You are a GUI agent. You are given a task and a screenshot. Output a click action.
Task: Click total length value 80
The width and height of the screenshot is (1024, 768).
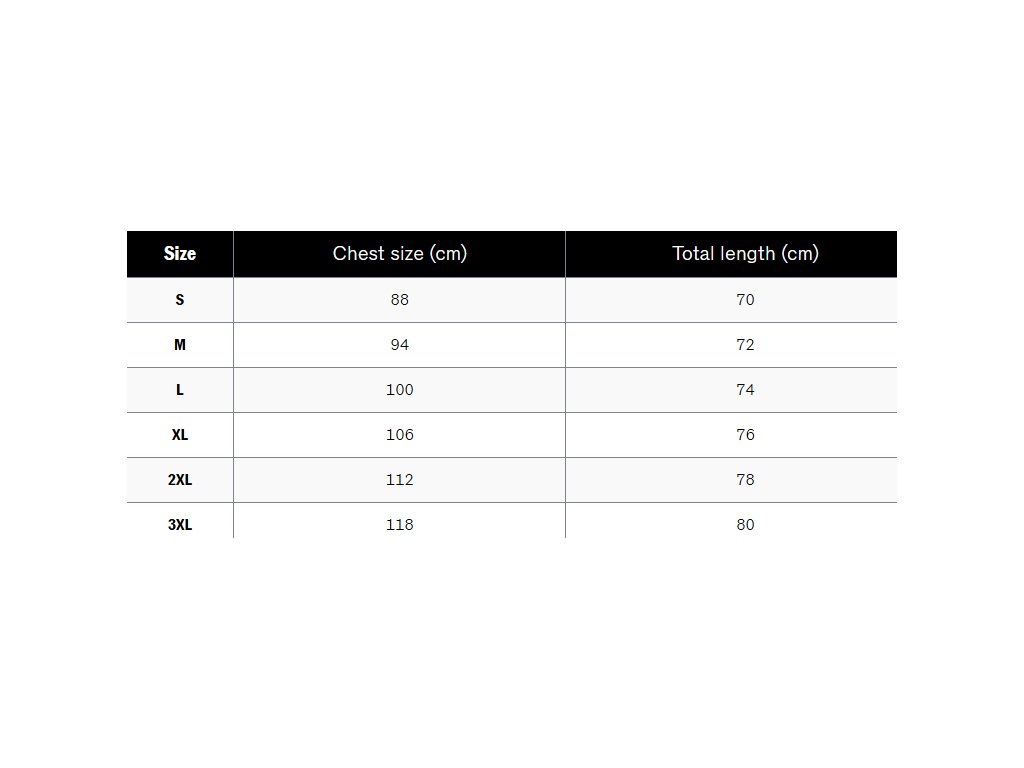pos(745,525)
